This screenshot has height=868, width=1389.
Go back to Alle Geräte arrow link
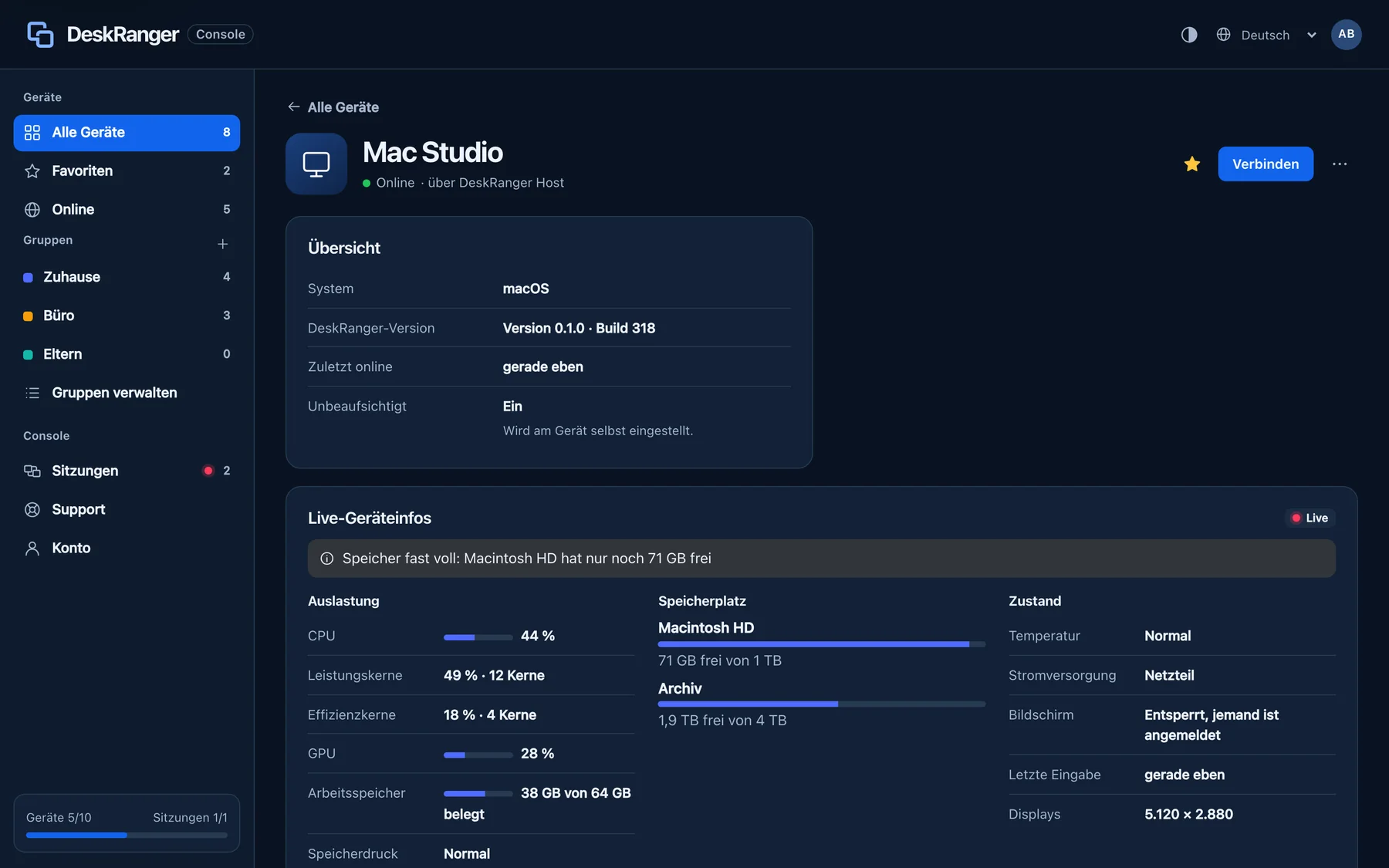333,107
